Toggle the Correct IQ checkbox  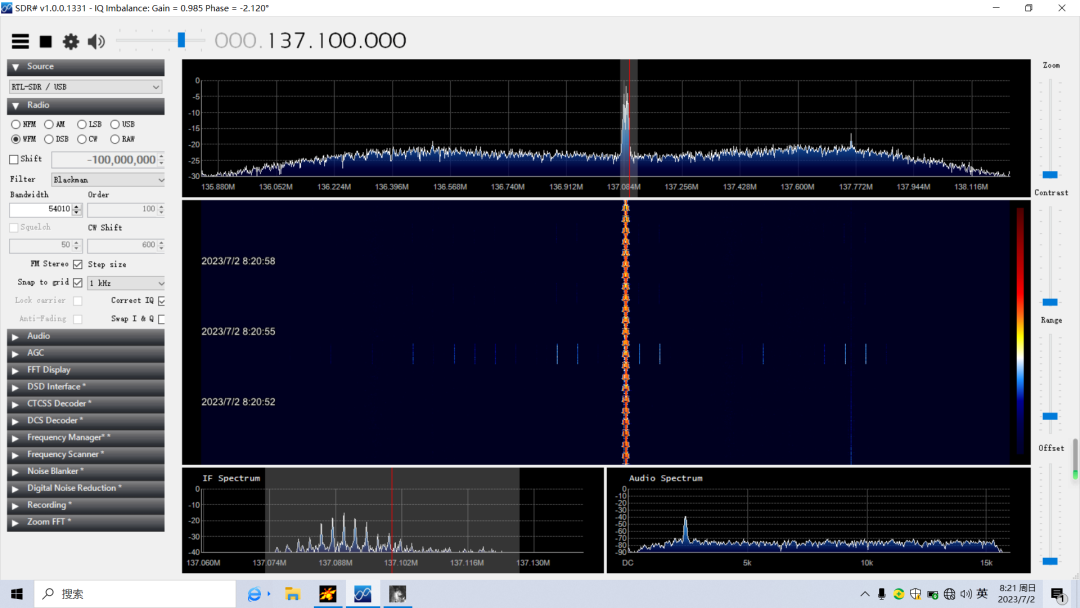(x=162, y=301)
